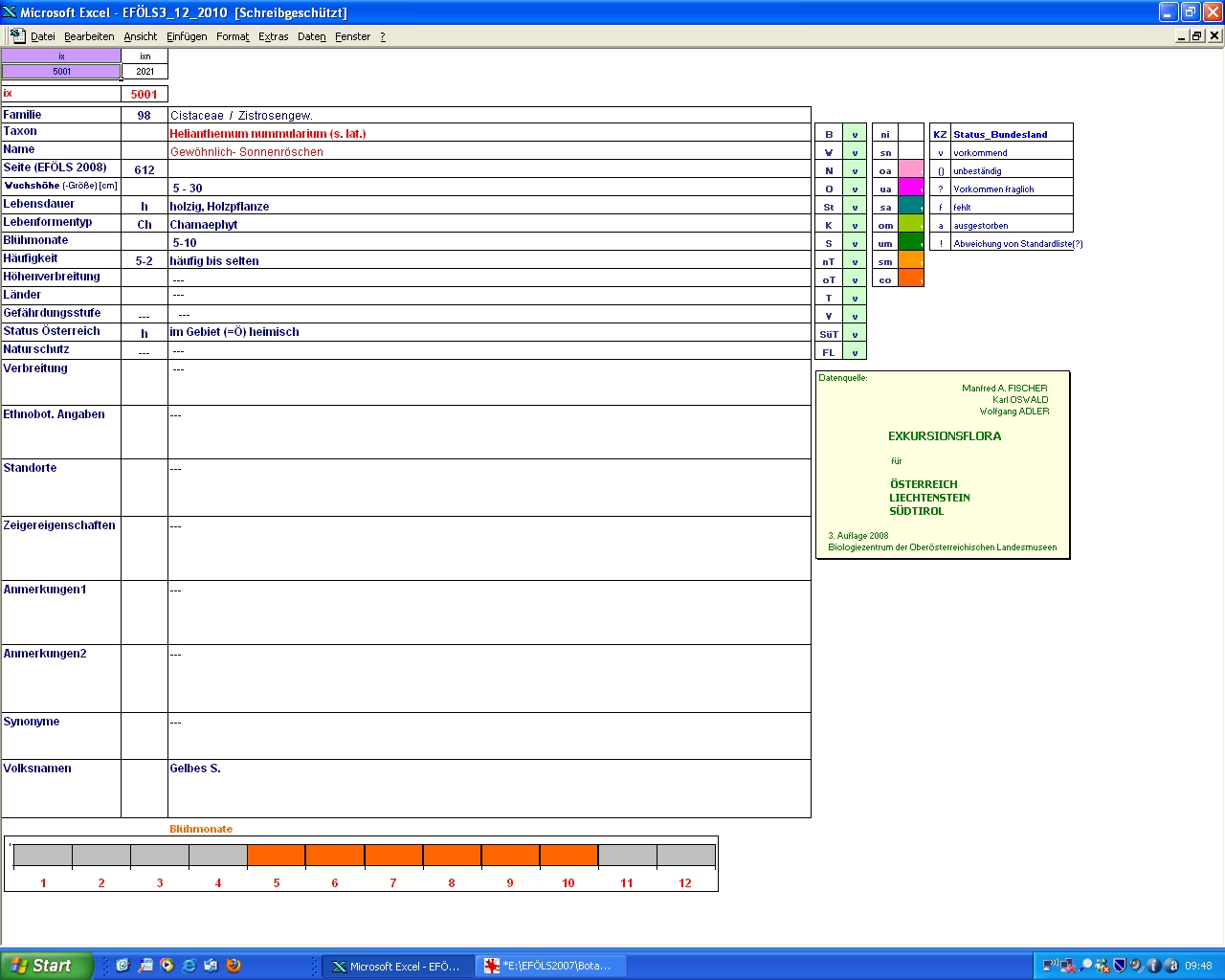The image size is (1225, 980).
Task: Click the wireless network tray icon
Action: tap(1050, 966)
